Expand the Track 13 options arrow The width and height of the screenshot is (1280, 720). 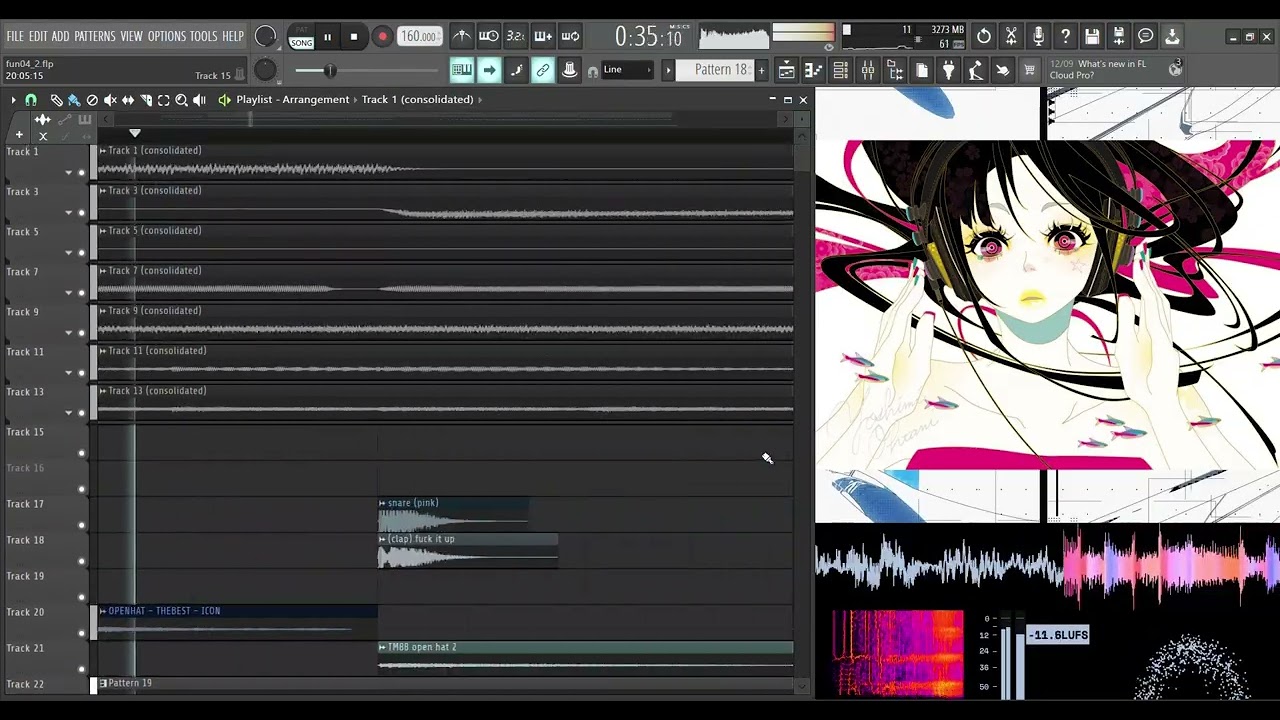point(69,412)
